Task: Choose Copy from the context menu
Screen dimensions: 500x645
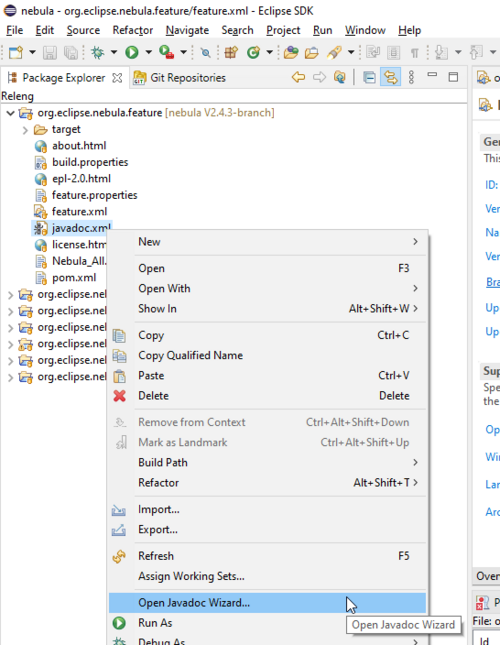Action: point(267,335)
